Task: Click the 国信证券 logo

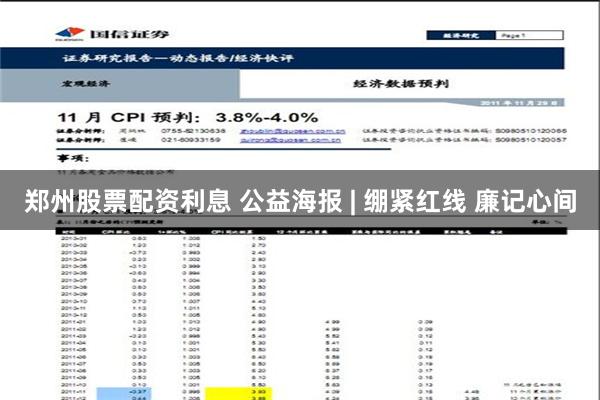Action: (x=112, y=34)
